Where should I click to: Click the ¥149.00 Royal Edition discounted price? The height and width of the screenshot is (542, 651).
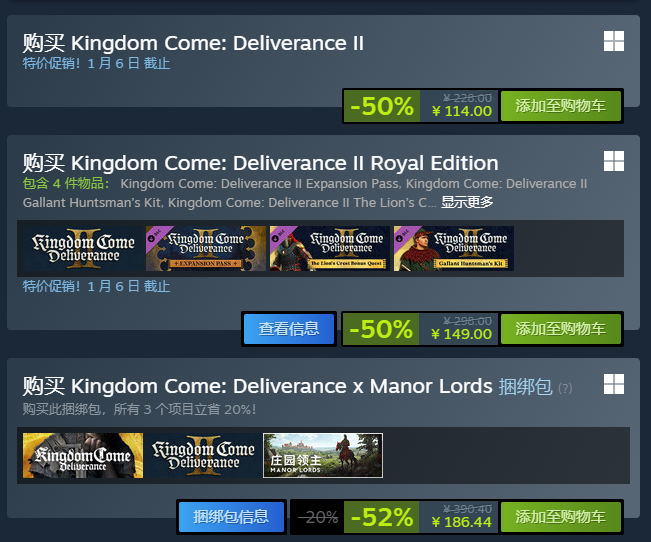pos(462,334)
